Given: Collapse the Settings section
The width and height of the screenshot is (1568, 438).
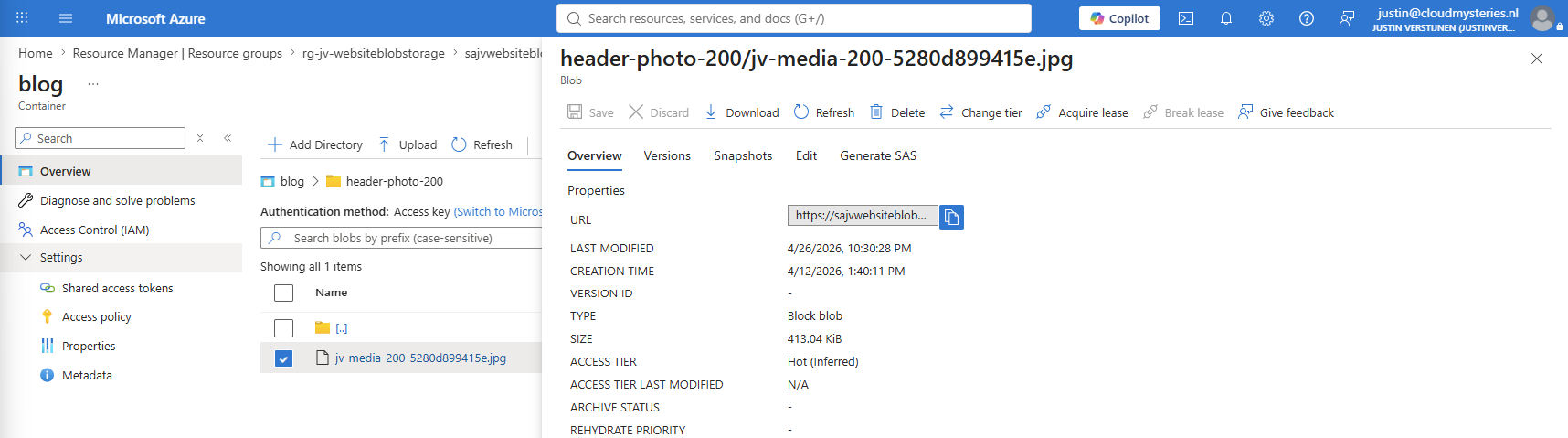Looking at the screenshot, I should (121, 258).
